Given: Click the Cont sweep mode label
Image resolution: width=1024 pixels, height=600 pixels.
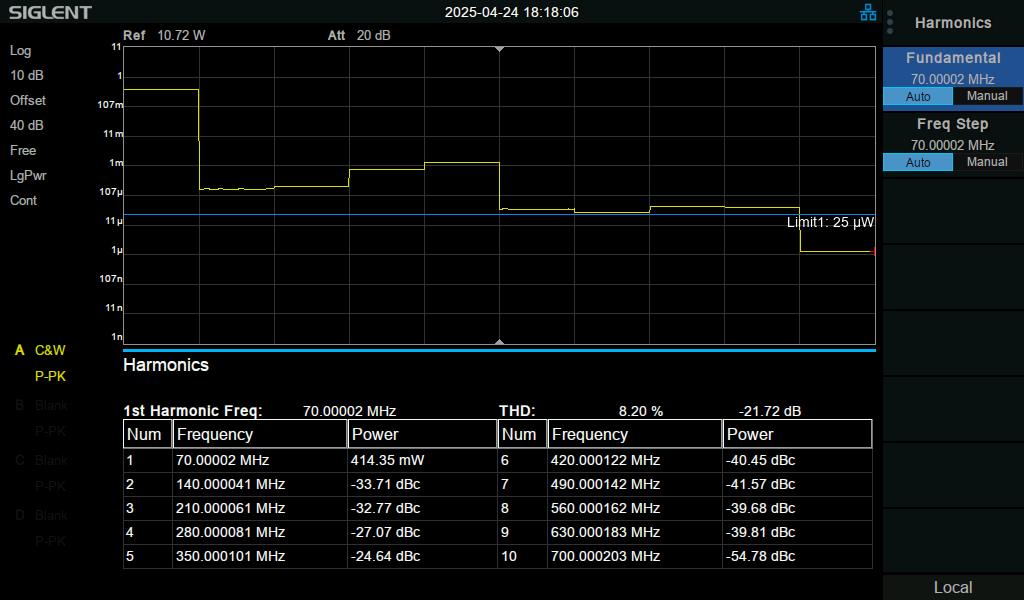Looking at the screenshot, I should point(24,200).
